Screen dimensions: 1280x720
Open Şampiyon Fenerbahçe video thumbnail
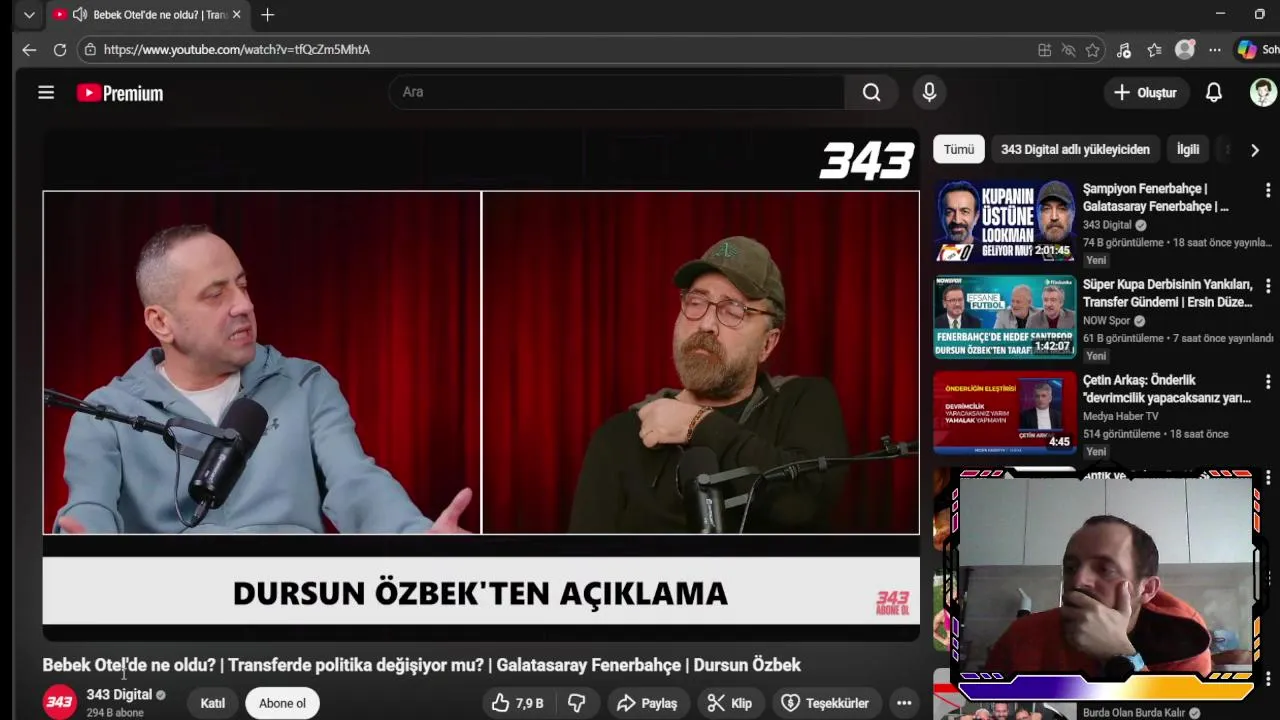click(x=1005, y=221)
